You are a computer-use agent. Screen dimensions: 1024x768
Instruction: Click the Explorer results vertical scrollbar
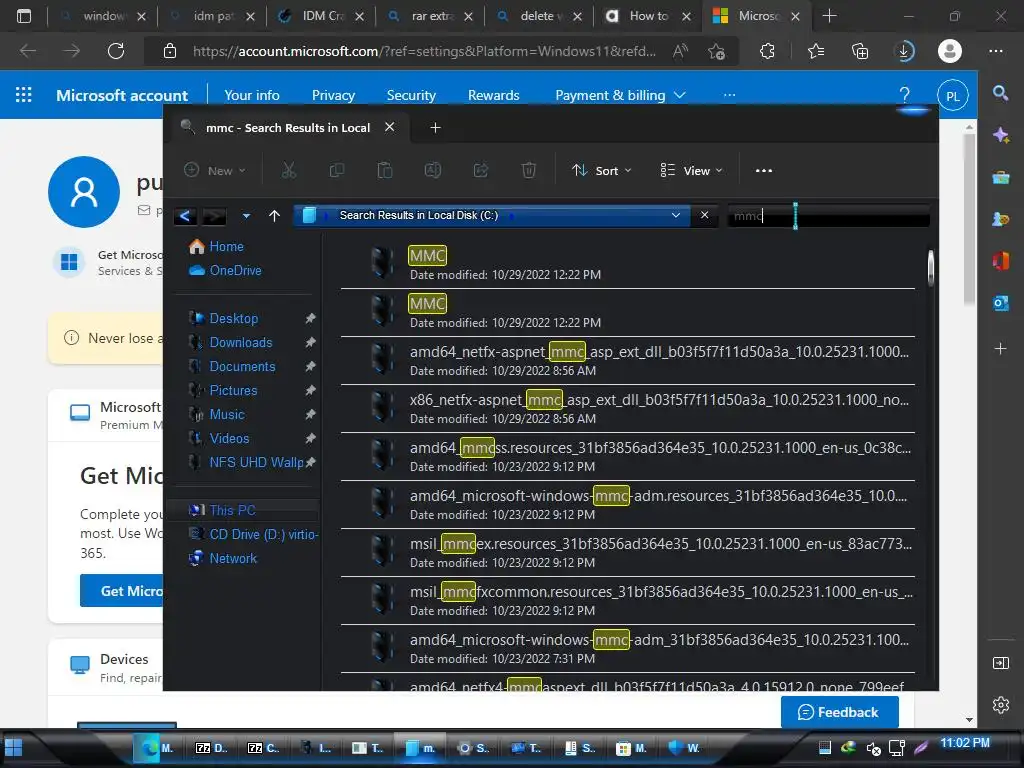tap(931, 268)
